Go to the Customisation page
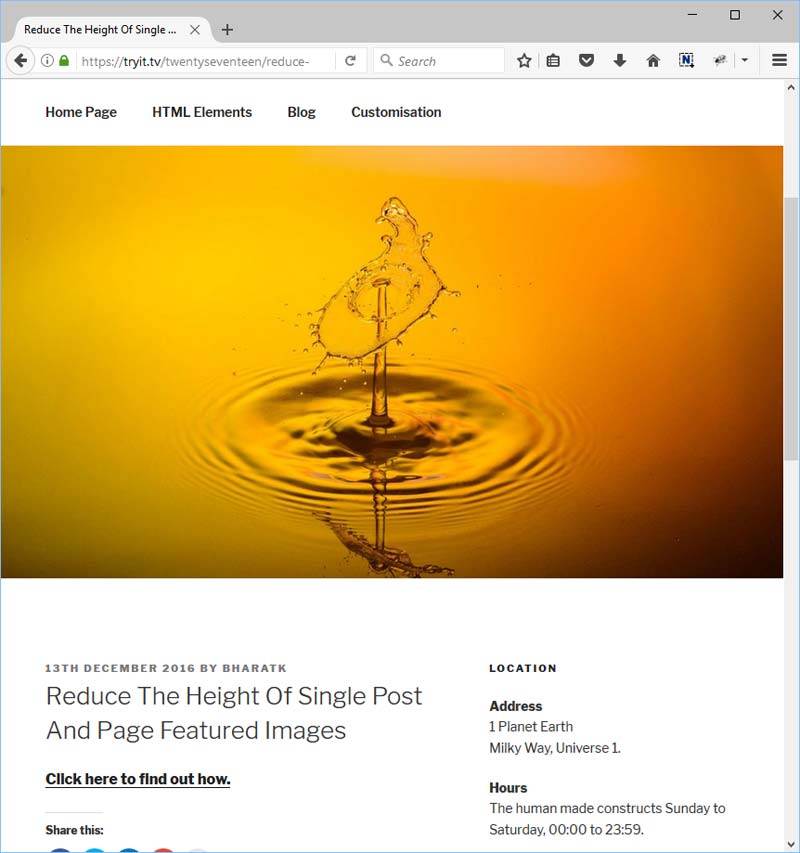The image size is (800, 853). 396,112
